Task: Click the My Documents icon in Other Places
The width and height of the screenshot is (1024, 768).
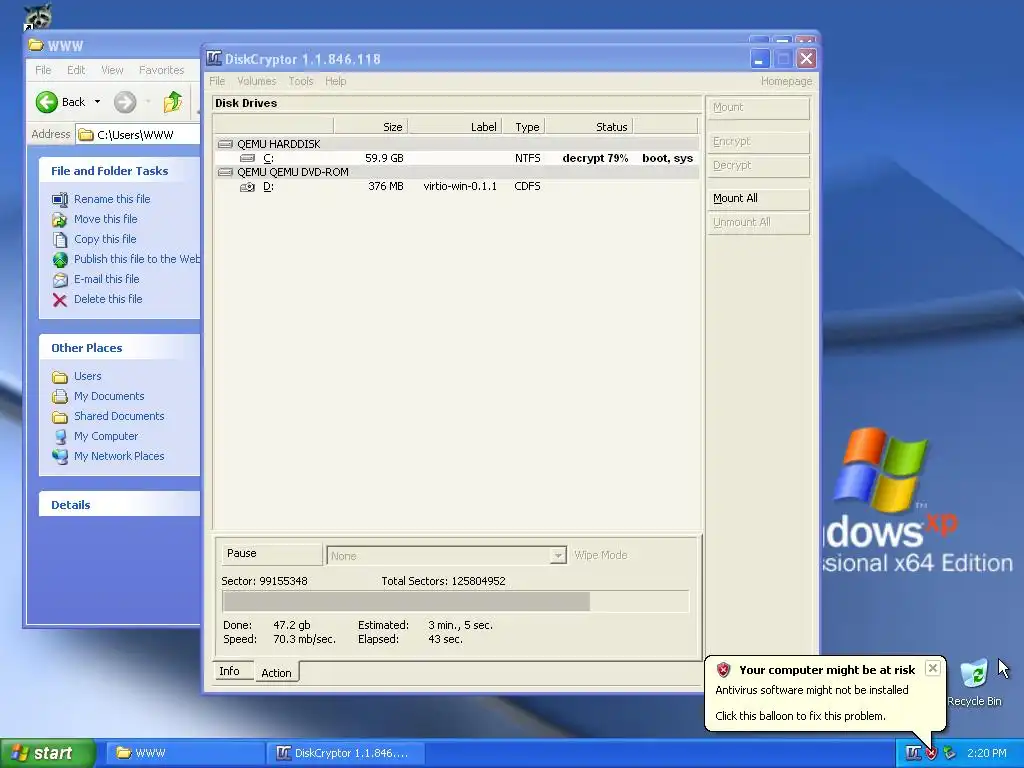Action: pos(60,396)
